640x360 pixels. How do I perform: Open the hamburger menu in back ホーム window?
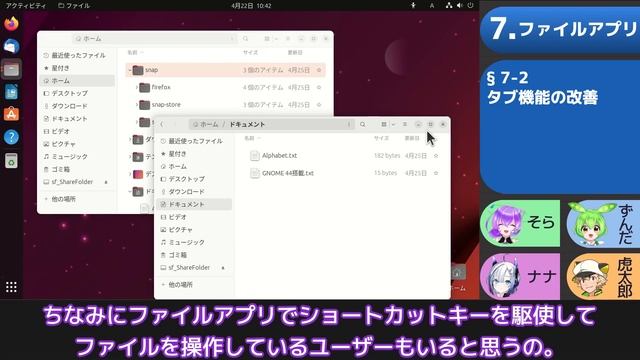[288, 39]
